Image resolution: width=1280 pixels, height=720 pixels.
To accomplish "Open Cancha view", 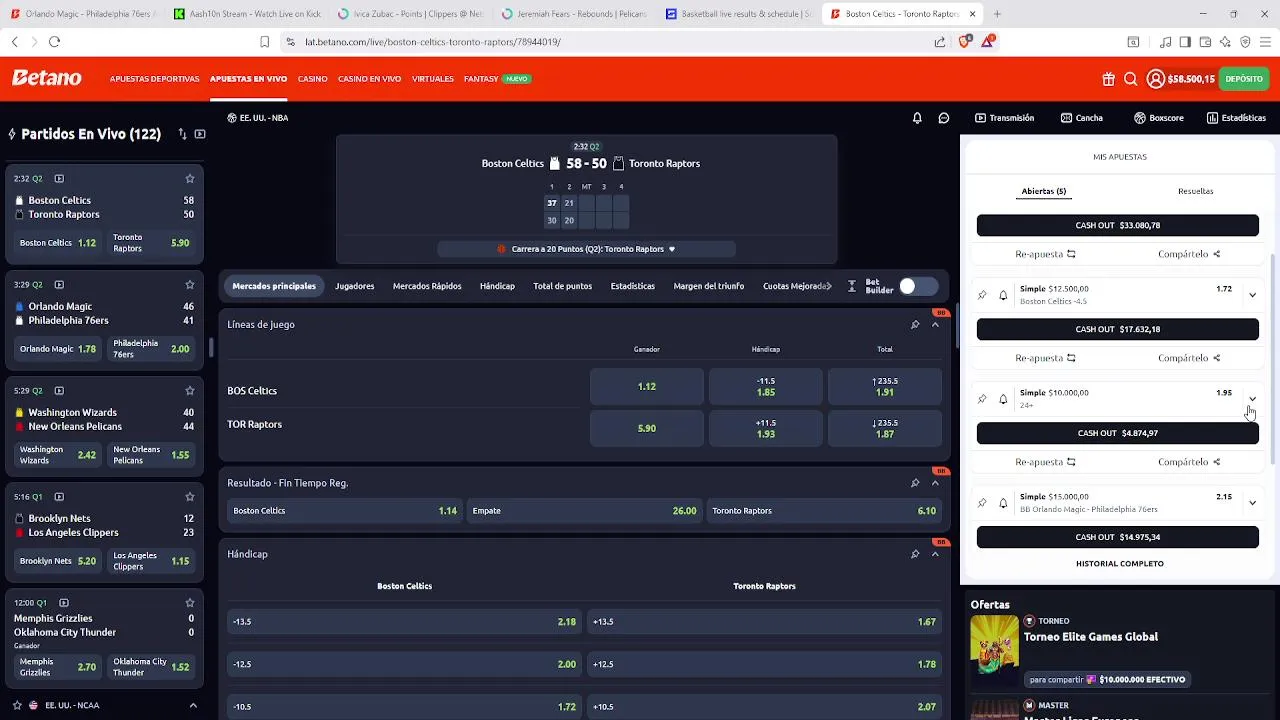I will point(1082,118).
